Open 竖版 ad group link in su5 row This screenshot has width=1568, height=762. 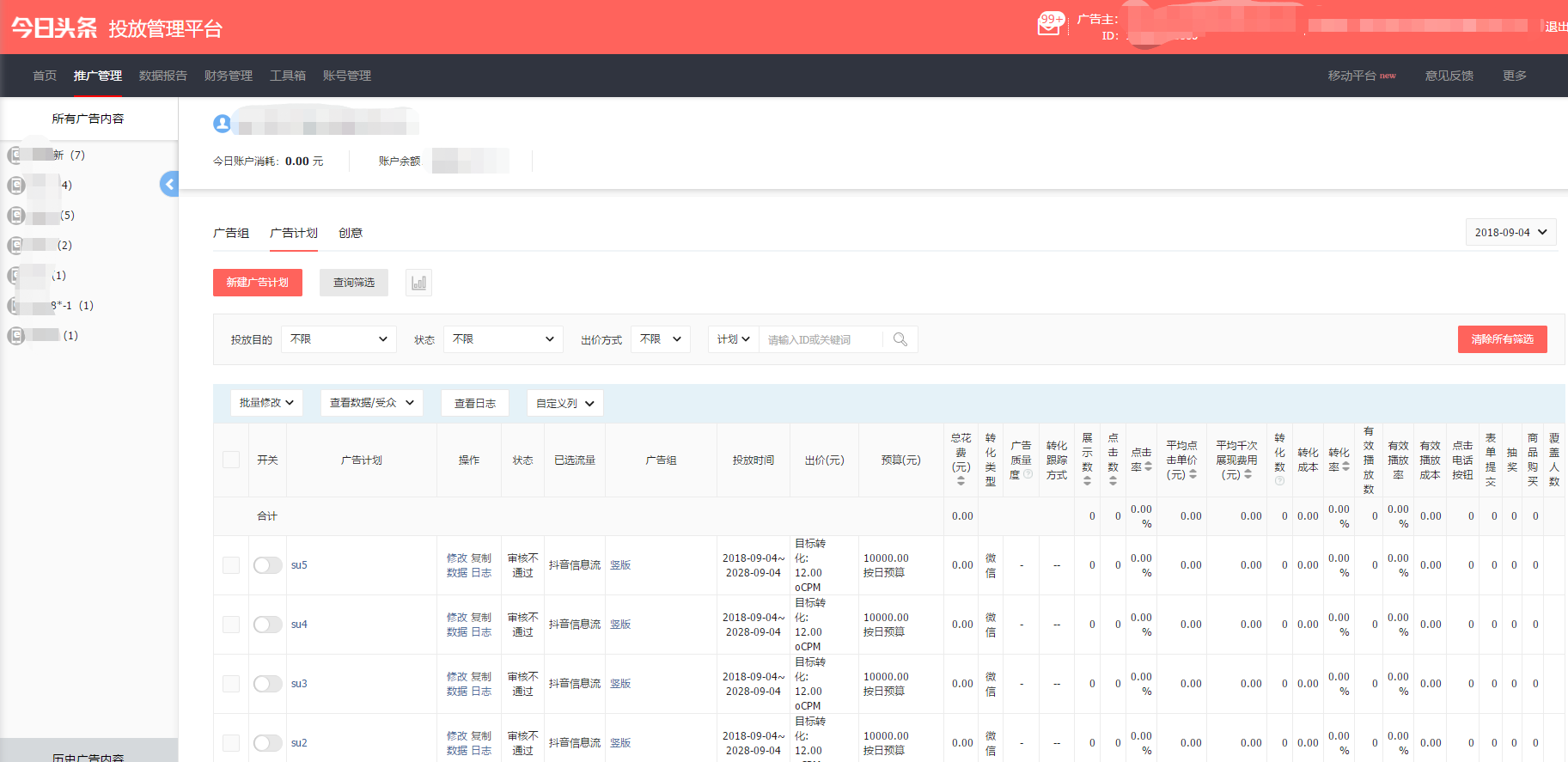click(x=620, y=565)
